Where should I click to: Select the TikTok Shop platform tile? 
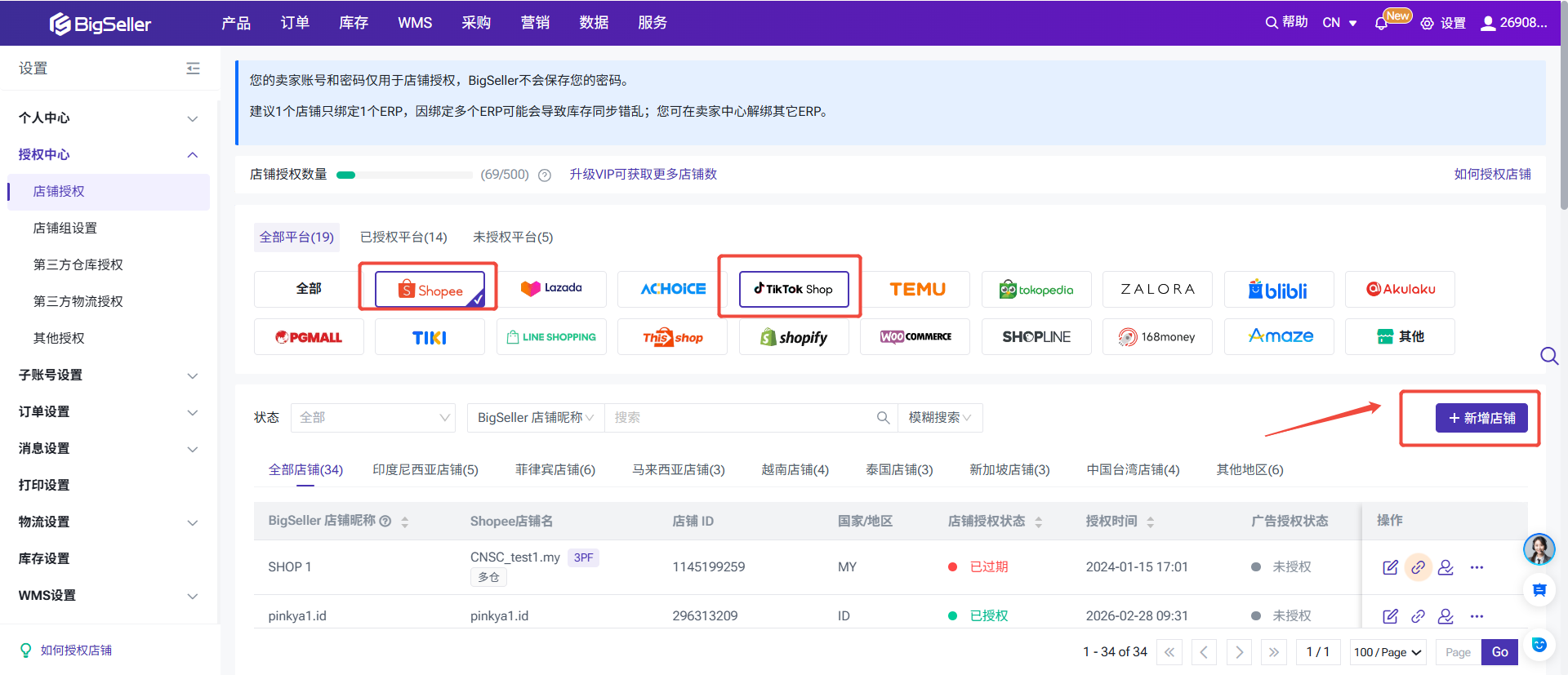[x=793, y=289]
